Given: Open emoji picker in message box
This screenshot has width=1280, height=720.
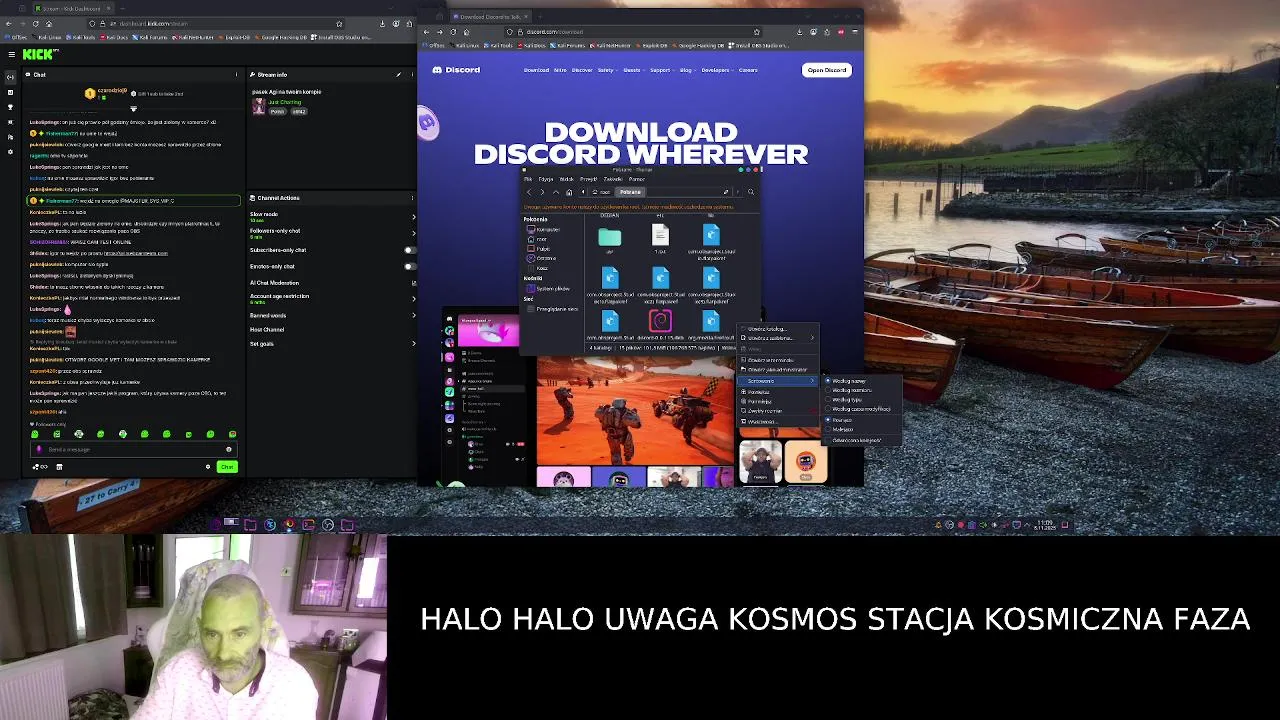Looking at the screenshot, I should [x=228, y=449].
